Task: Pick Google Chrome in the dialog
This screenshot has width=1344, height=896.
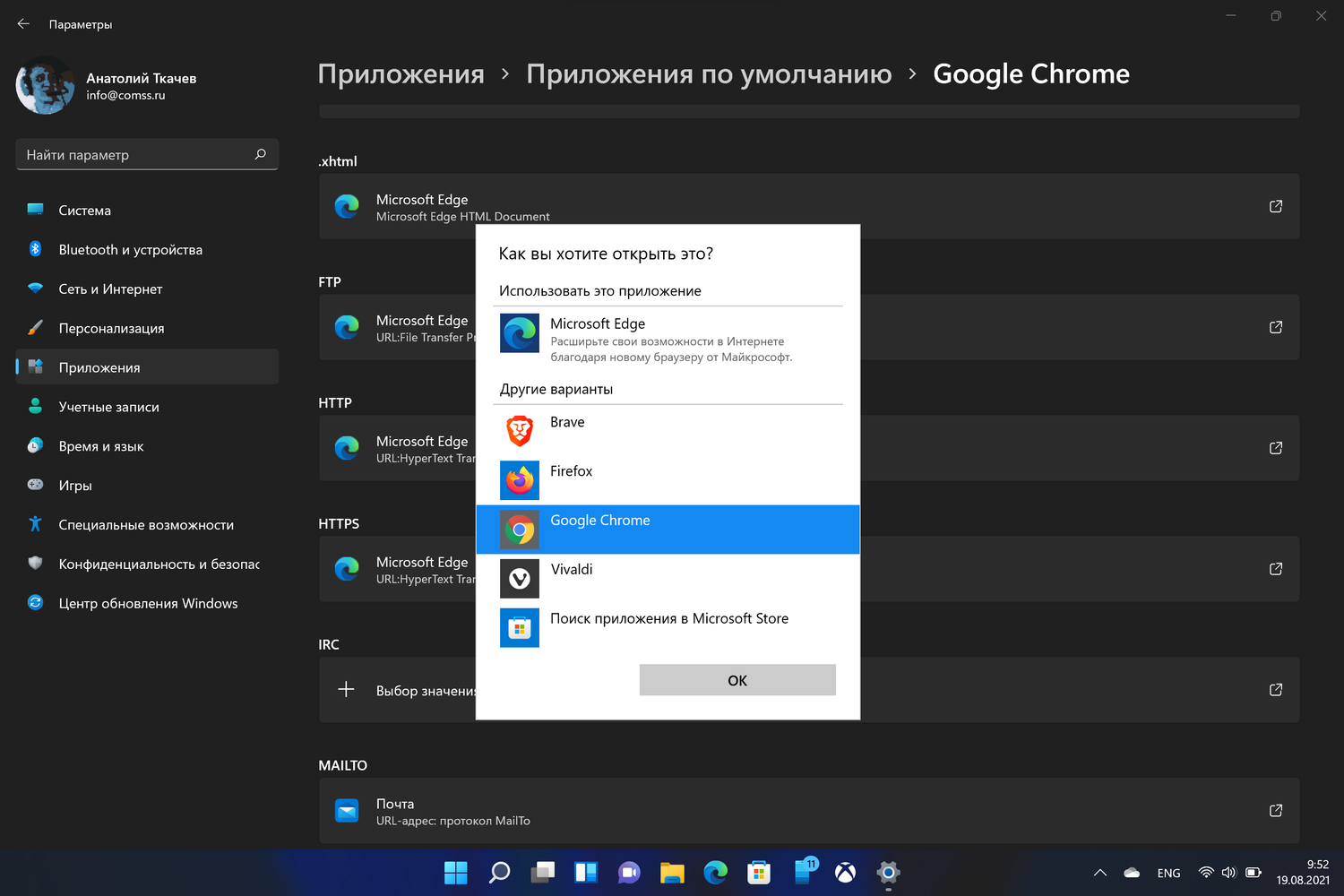Action: click(x=668, y=530)
